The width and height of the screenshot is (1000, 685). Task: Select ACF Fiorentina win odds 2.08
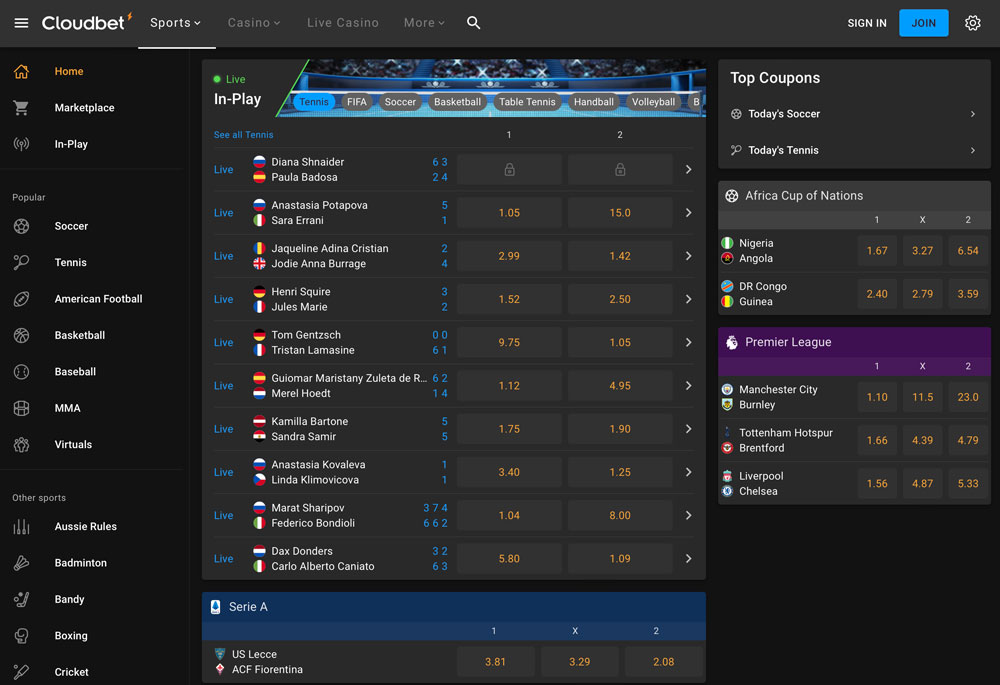tap(663, 662)
